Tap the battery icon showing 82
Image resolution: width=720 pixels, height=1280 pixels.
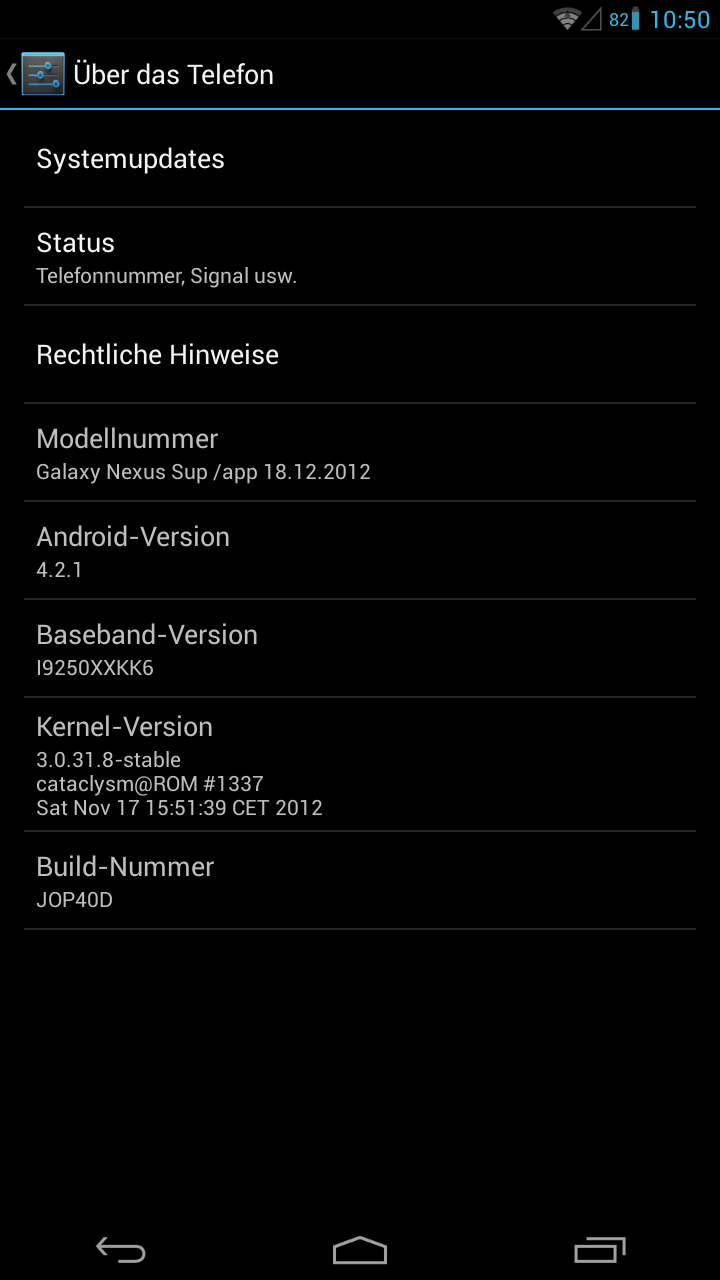[624, 19]
